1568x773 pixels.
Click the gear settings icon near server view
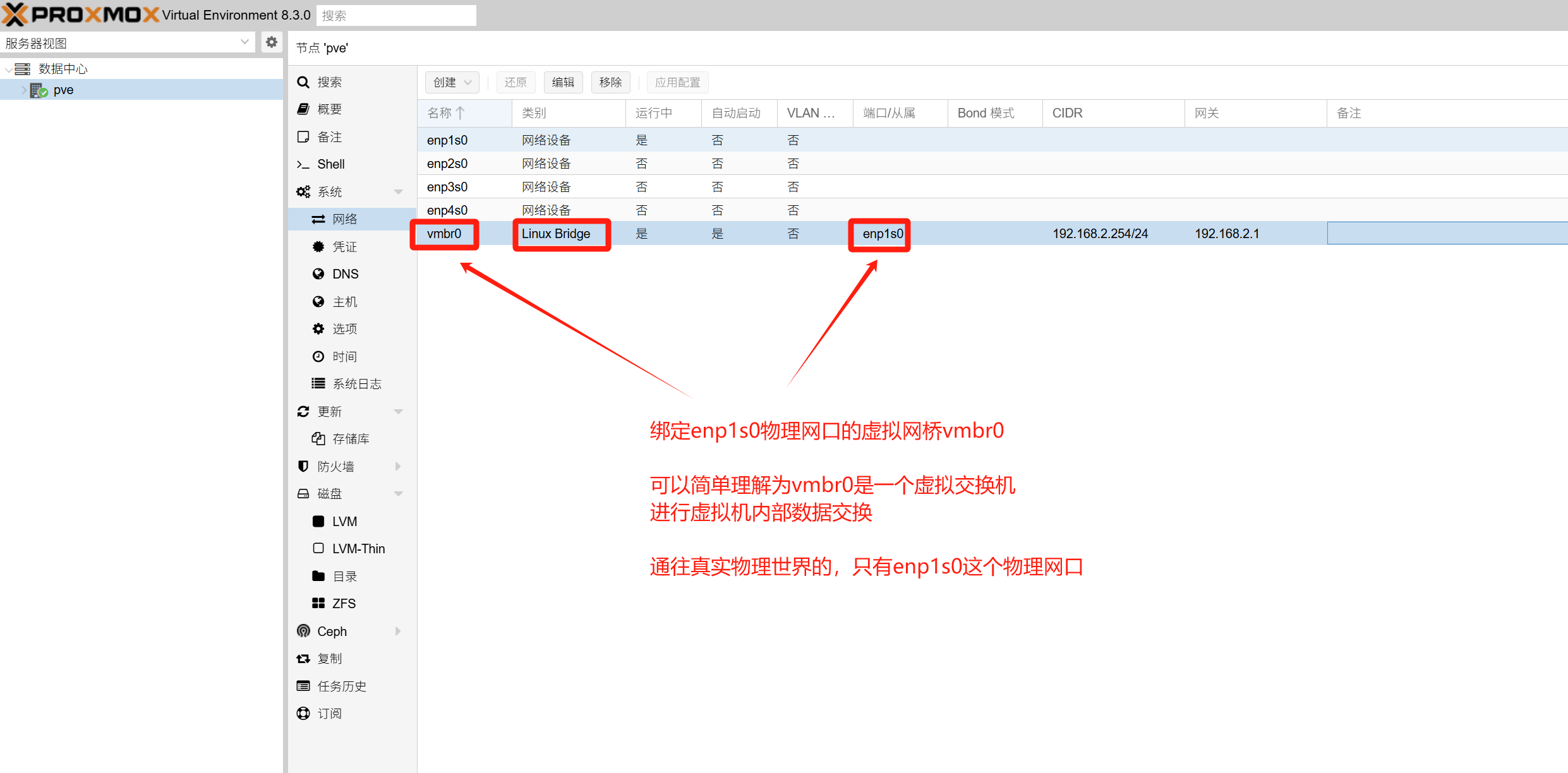coord(271,42)
